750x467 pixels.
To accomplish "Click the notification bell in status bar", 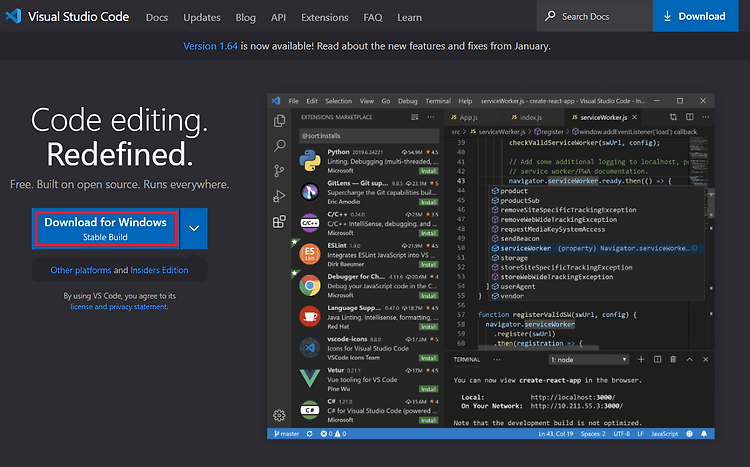I will (x=704, y=434).
